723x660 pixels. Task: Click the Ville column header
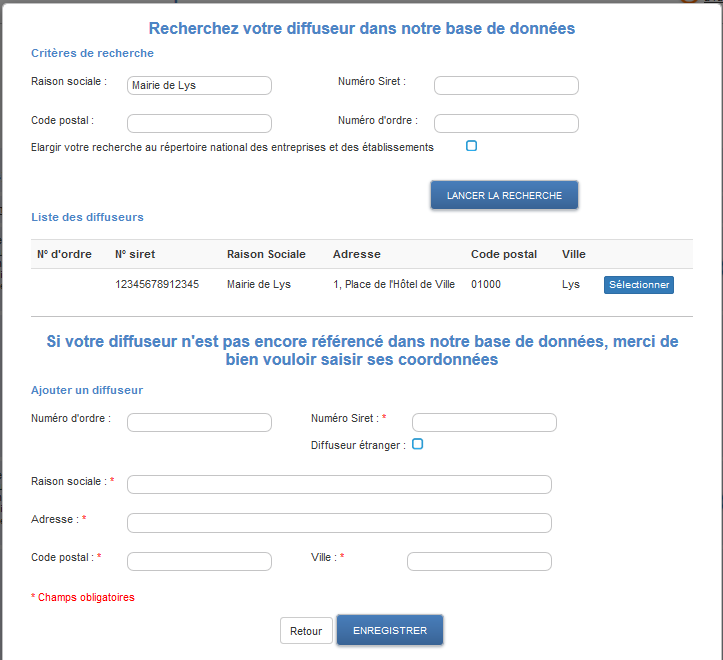pyautogui.click(x=574, y=254)
